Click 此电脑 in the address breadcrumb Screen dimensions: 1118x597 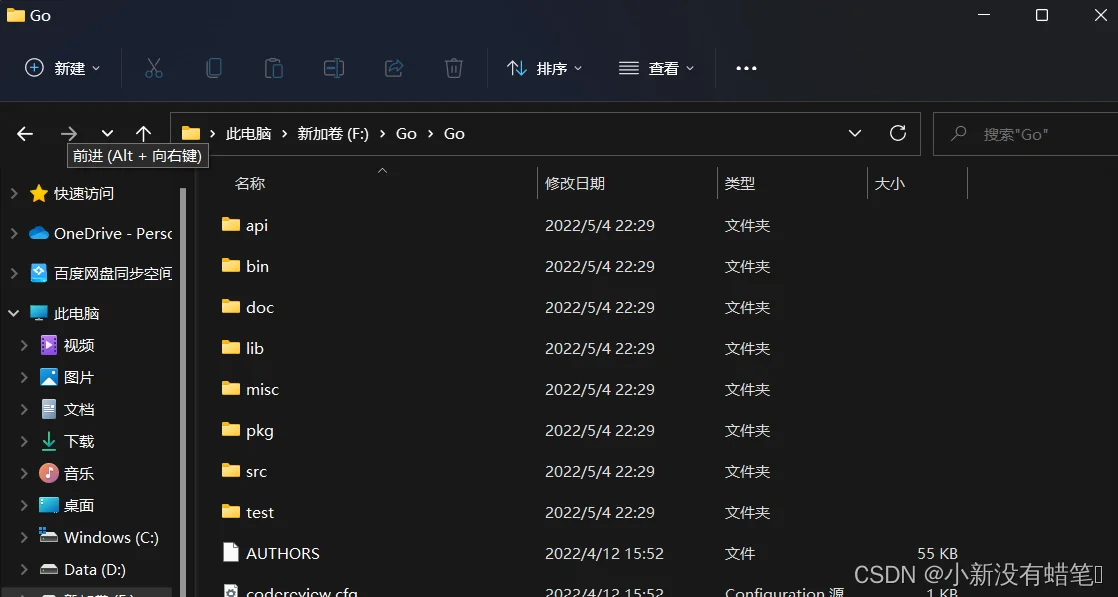click(x=248, y=133)
